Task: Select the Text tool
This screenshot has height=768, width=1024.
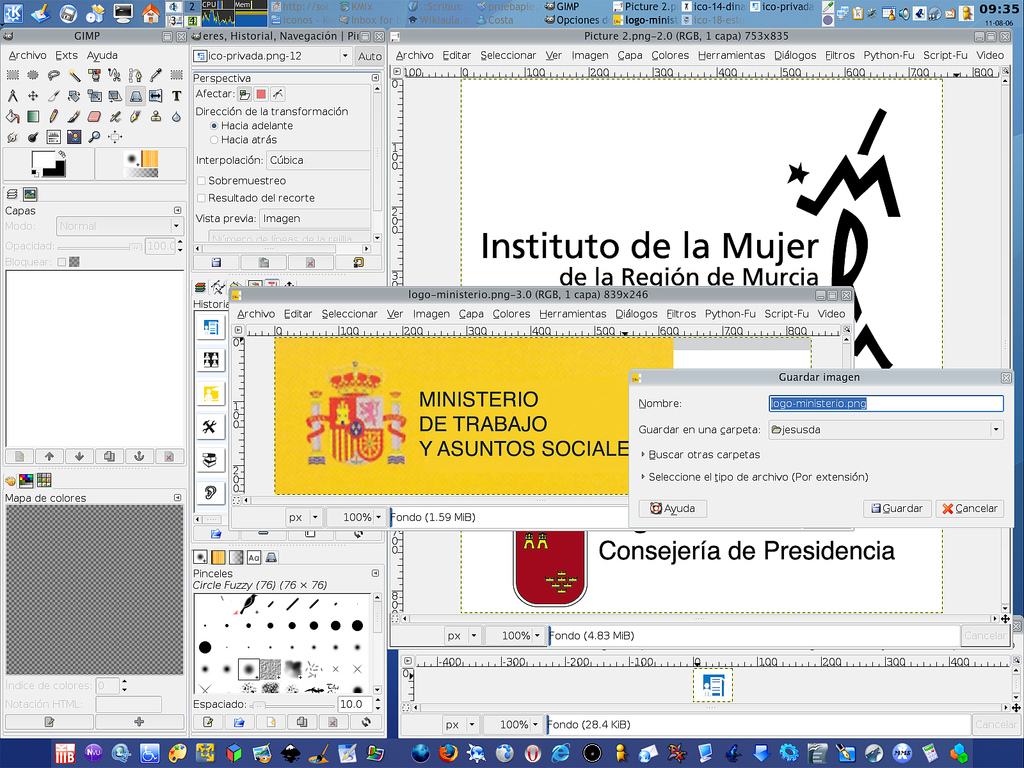Action: pos(176,97)
